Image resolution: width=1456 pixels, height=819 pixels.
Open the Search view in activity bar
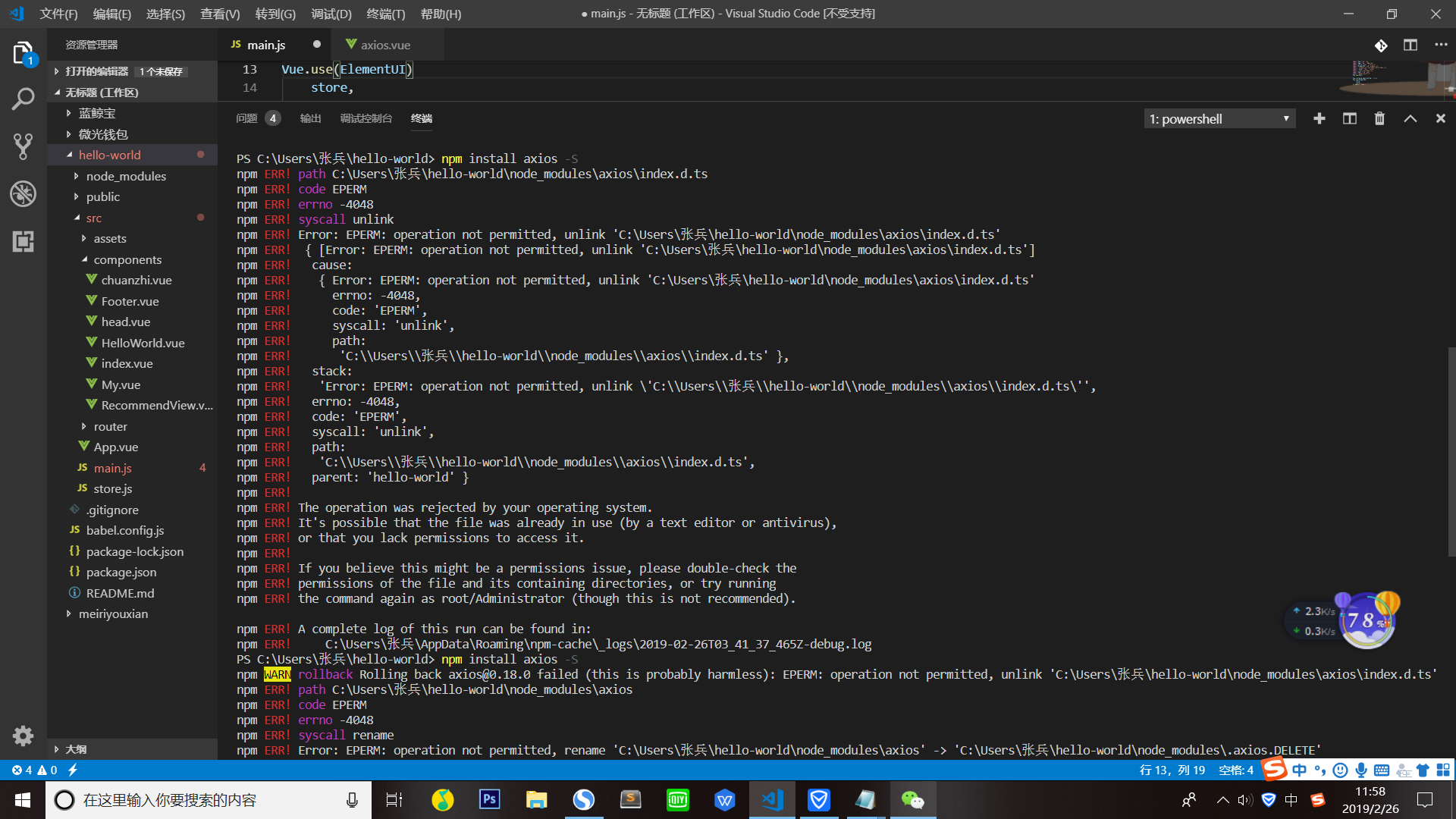pos(23,99)
